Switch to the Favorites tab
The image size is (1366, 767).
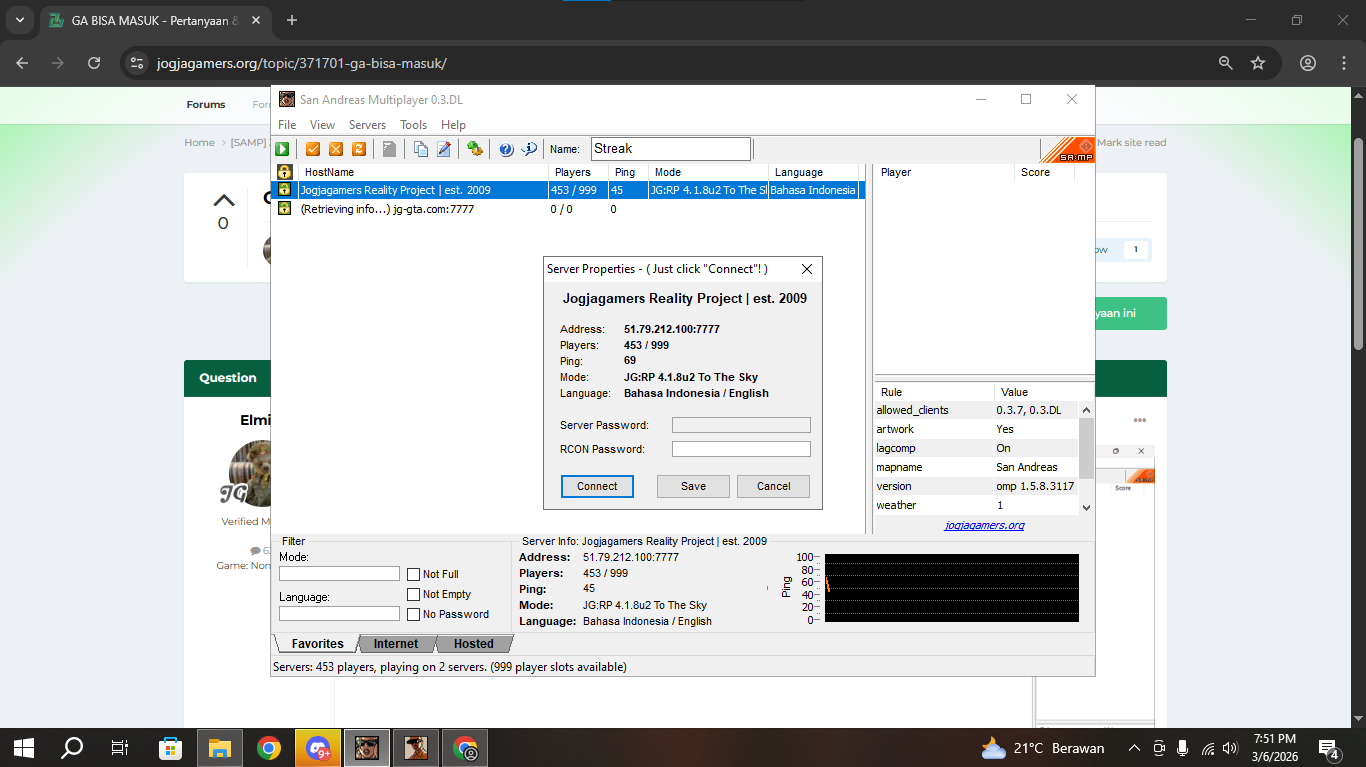[317, 644]
